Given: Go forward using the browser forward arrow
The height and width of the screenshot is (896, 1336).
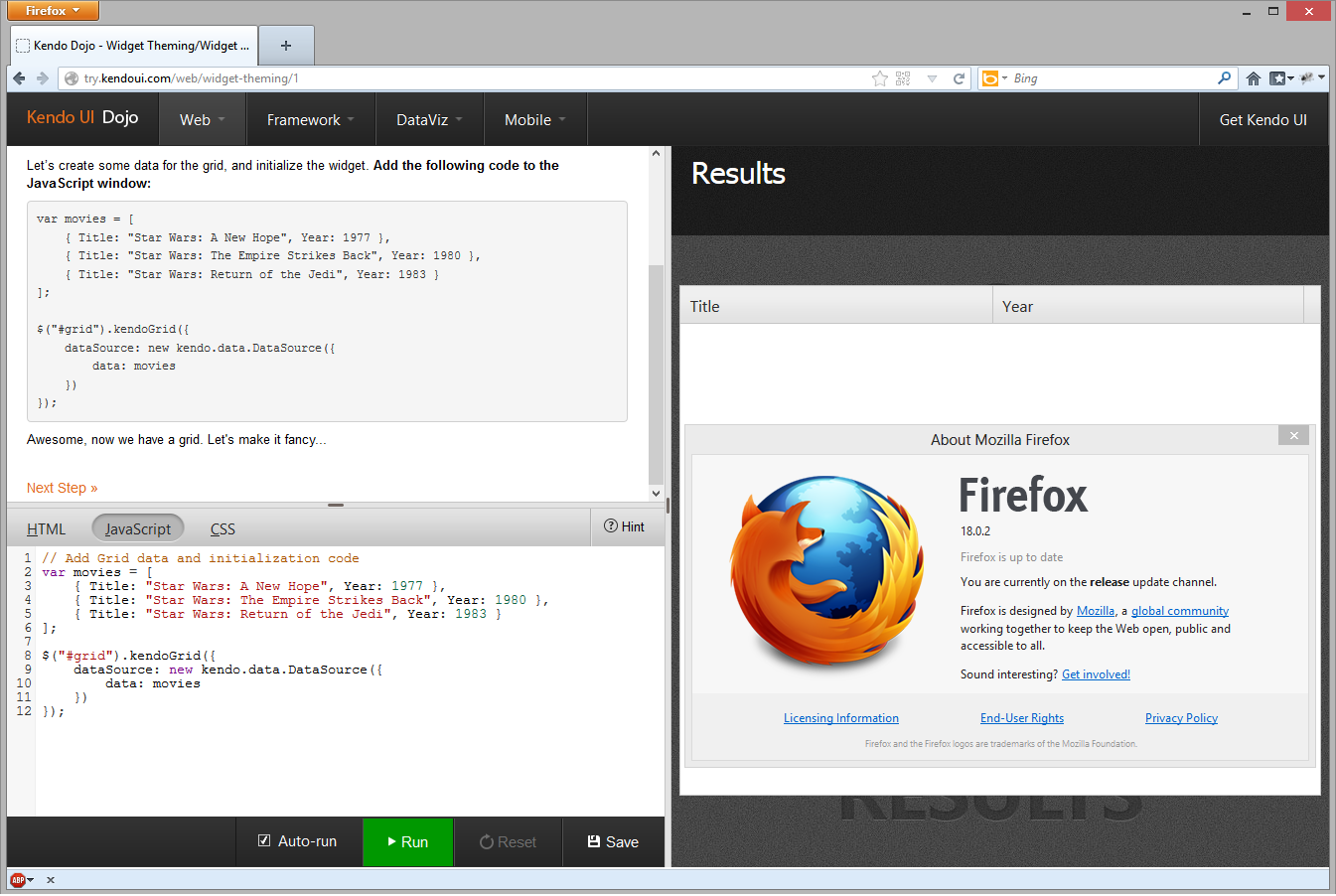Looking at the screenshot, I should [42, 78].
